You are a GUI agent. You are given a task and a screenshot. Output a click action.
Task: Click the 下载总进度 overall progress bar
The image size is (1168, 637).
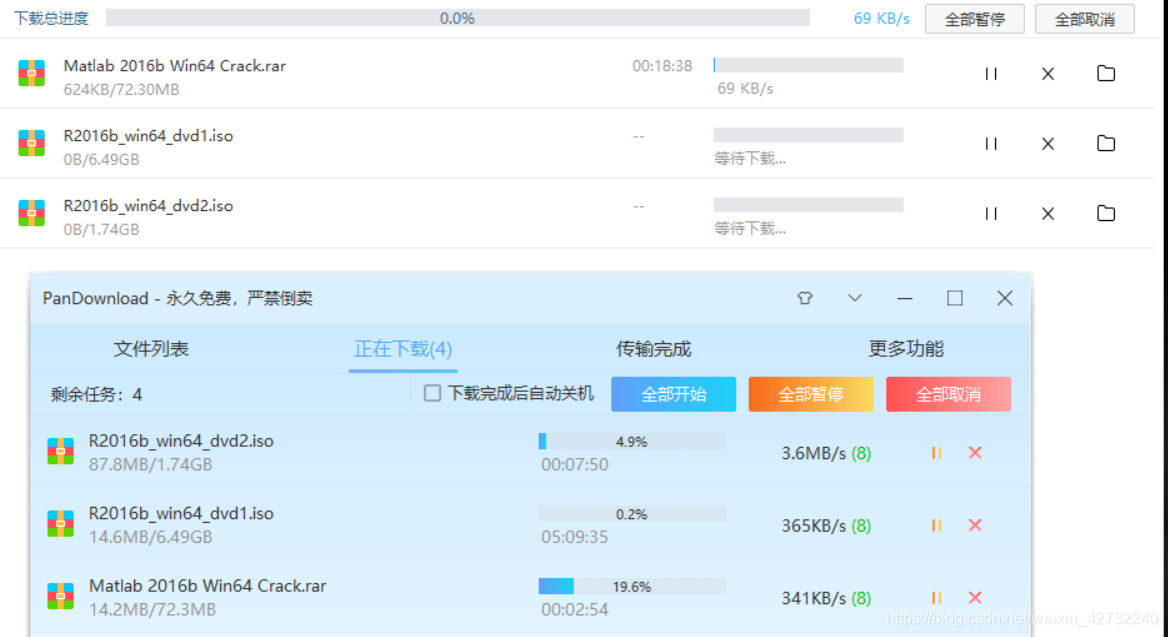[457, 18]
